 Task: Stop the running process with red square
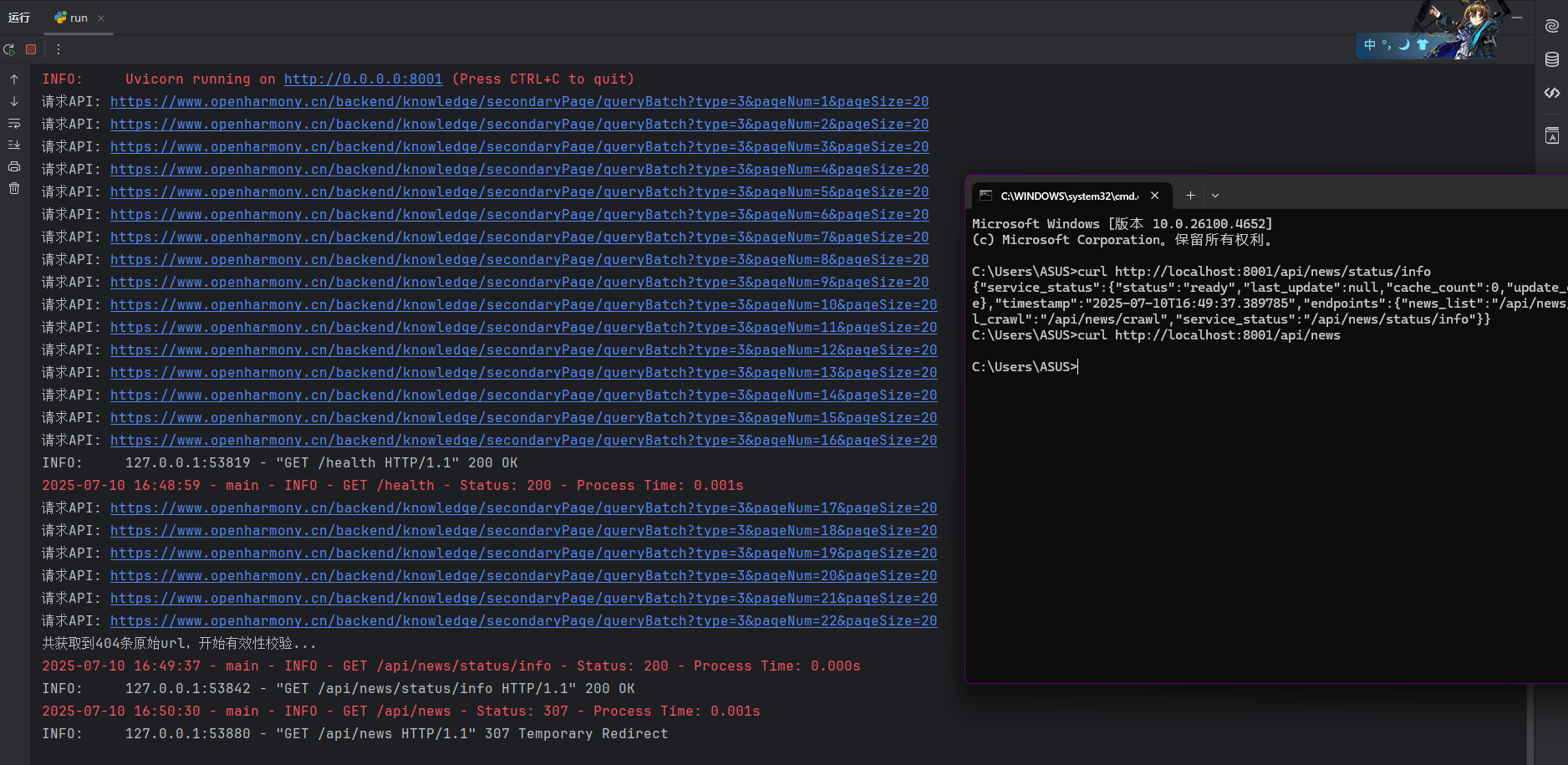coord(31,49)
